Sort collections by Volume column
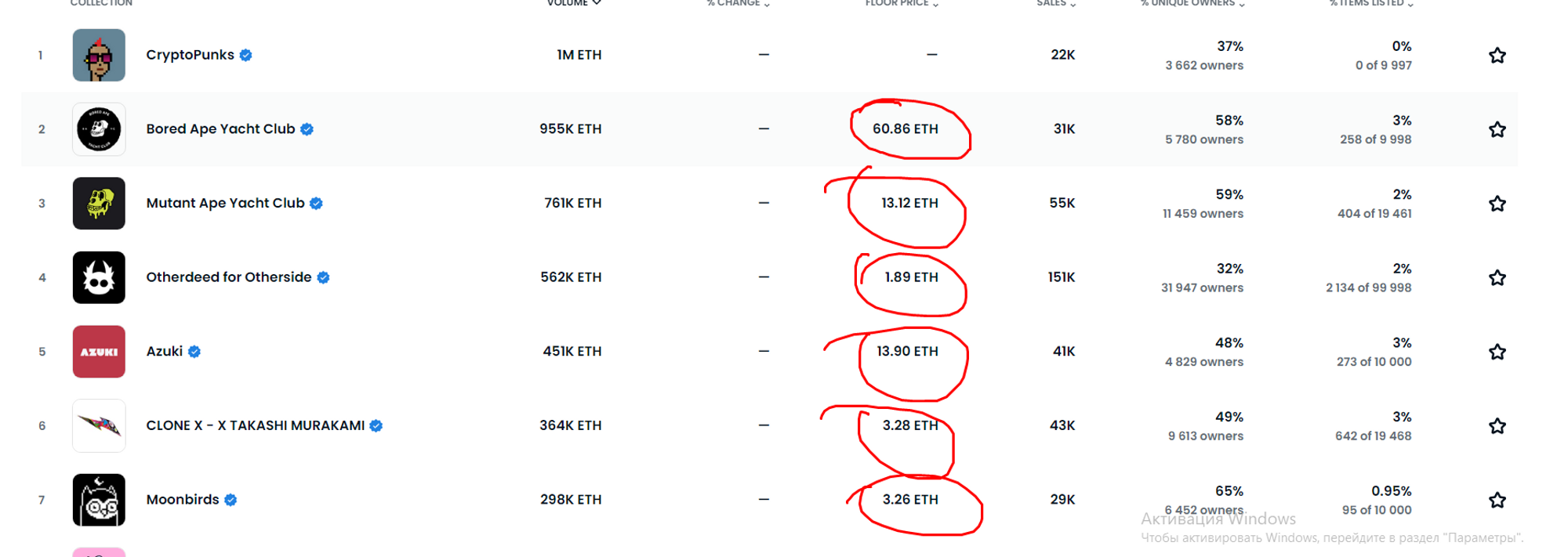Image resolution: width=1568 pixels, height=557 pixels. click(573, 3)
